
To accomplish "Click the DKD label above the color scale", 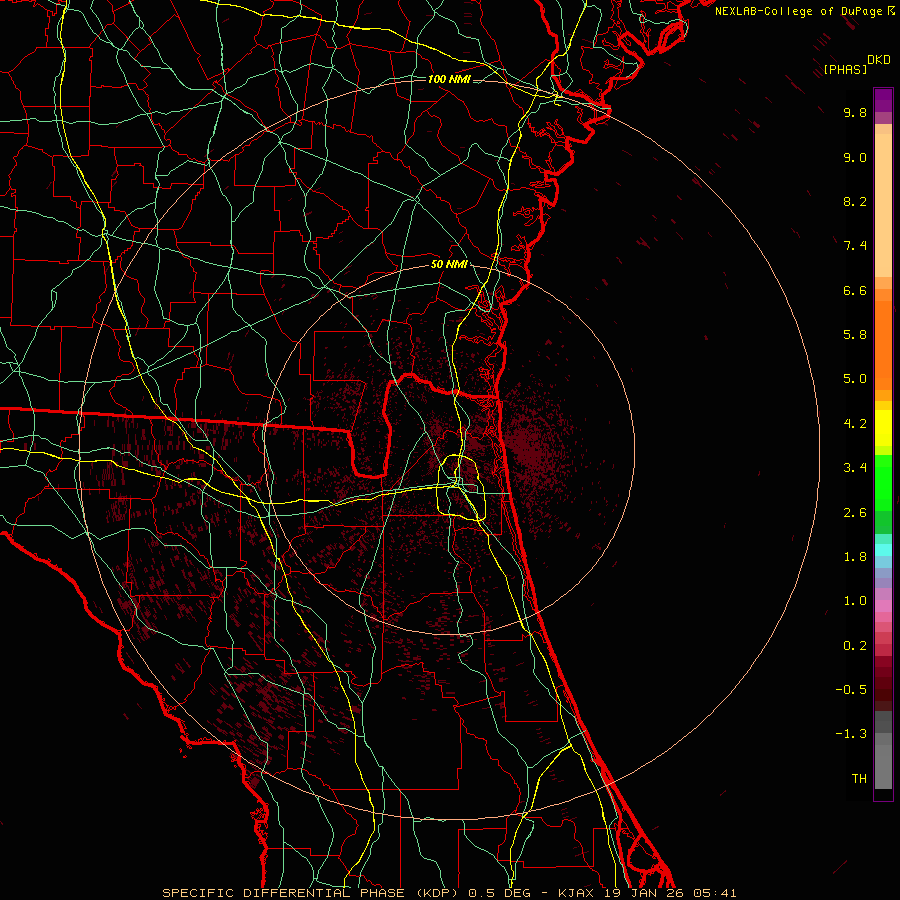I will click(879, 60).
